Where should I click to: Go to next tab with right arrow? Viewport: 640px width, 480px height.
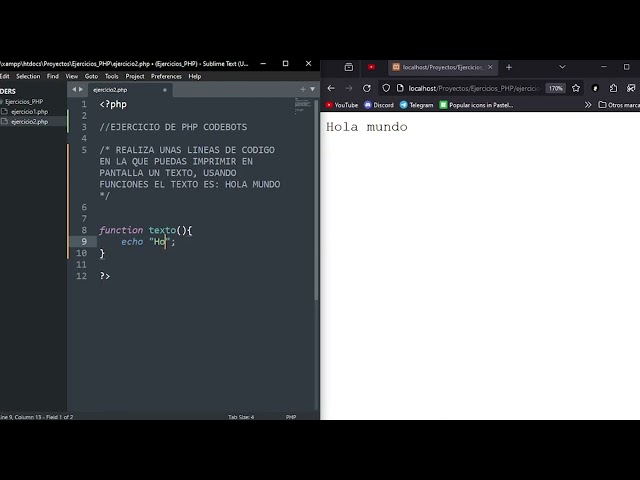pos(81,89)
